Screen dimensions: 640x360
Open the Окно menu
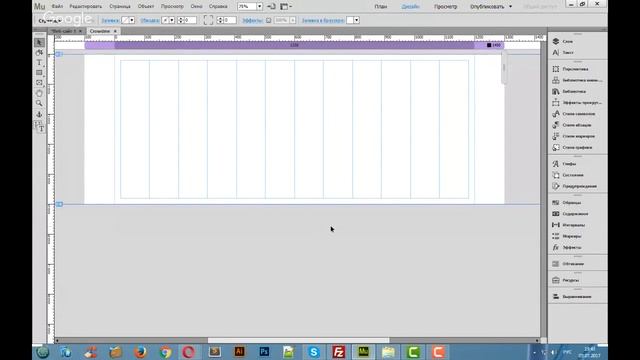click(x=196, y=7)
